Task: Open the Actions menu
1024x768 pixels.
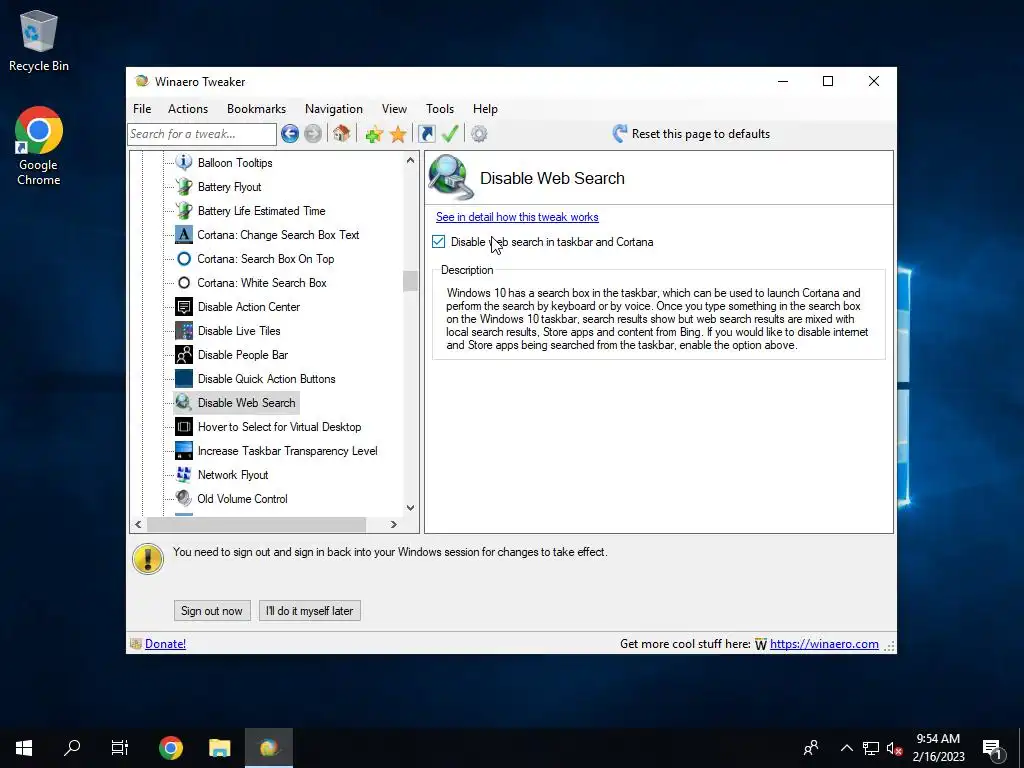Action: pyautogui.click(x=188, y=109)
